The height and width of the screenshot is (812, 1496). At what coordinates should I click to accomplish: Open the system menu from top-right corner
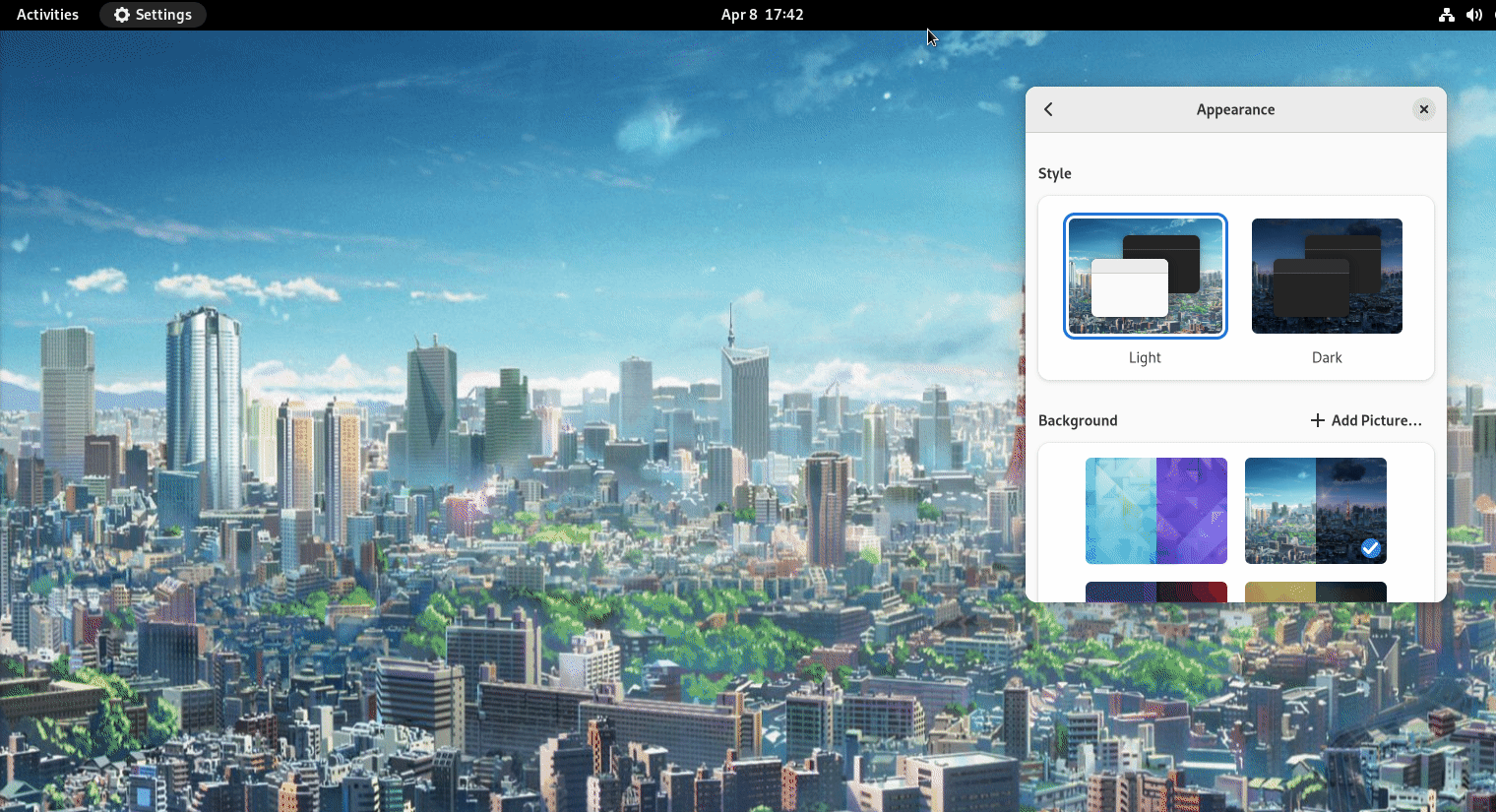click(1474, 15)
